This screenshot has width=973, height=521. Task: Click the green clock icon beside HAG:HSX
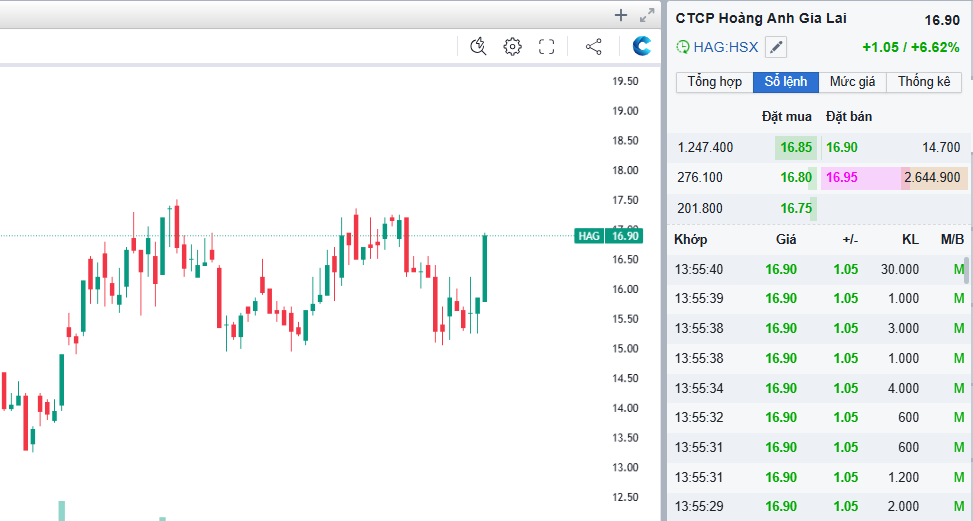[683, 47]
